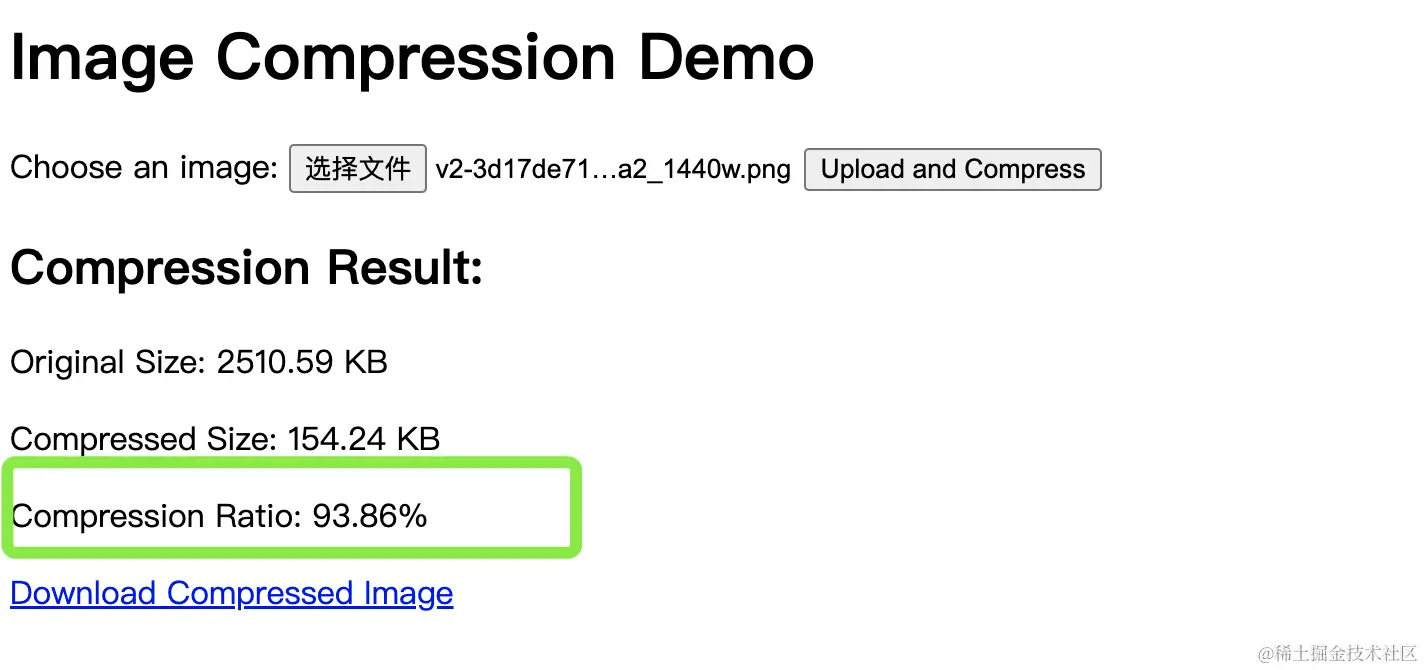Click the selected file name v2-3d17de71…a2_1440w.png
The image size is (1424, 670).
click(613, 169)
